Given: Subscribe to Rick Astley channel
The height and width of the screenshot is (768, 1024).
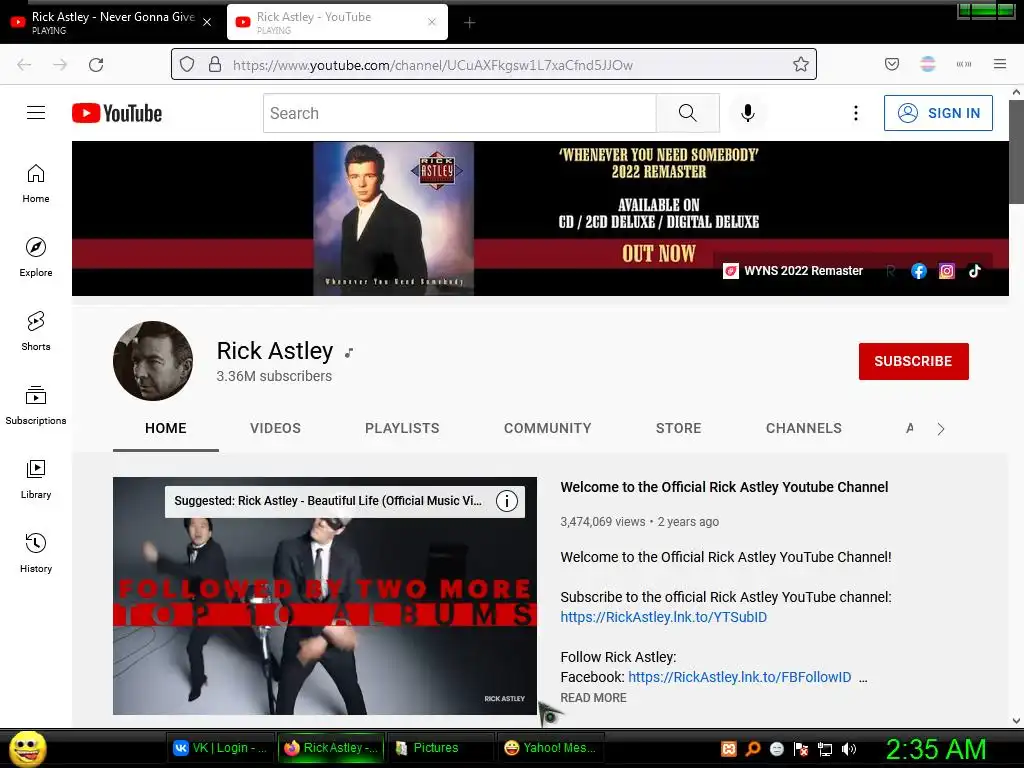Looking at the screenshot, I should point(914,361).
